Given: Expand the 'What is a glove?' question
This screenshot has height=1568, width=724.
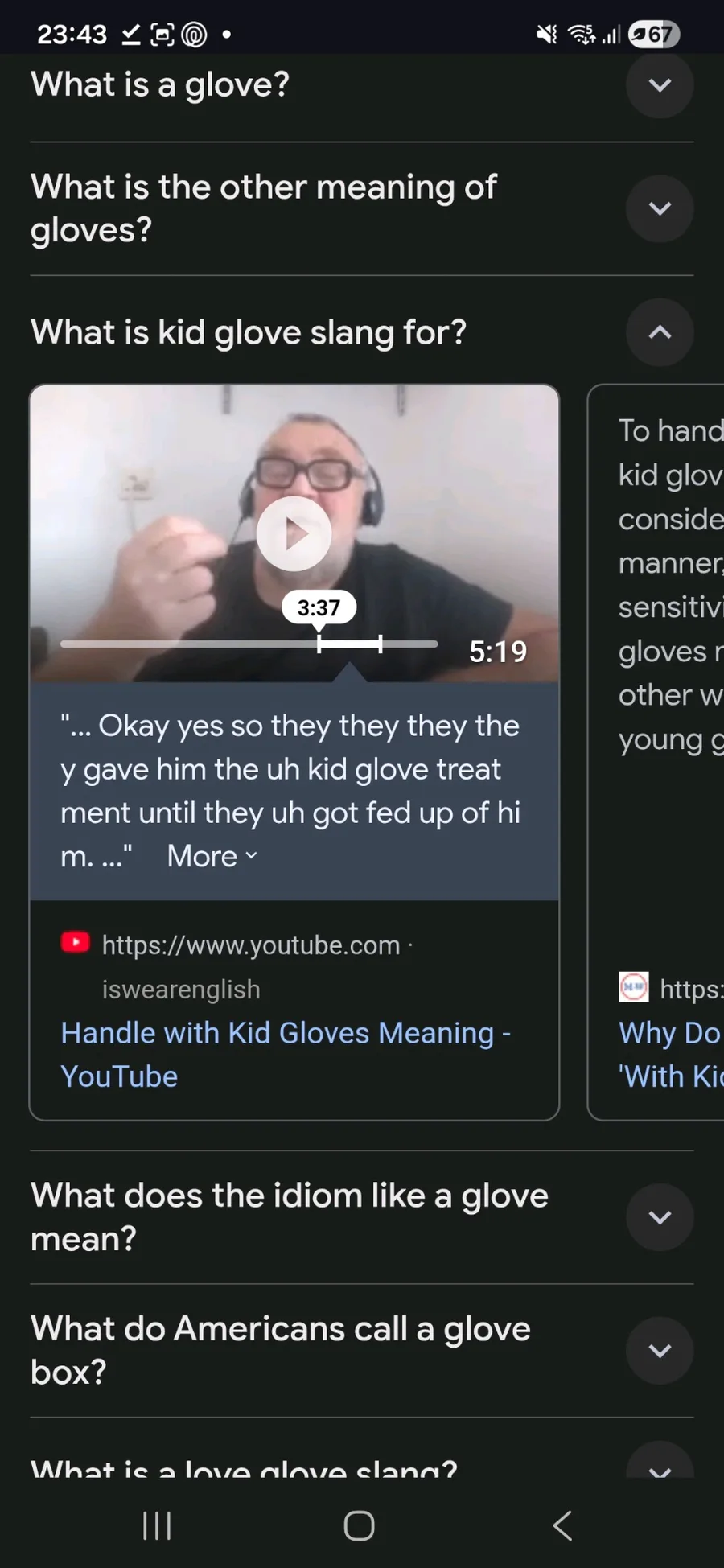Looking at the screenshot, I should coord(660,84).
